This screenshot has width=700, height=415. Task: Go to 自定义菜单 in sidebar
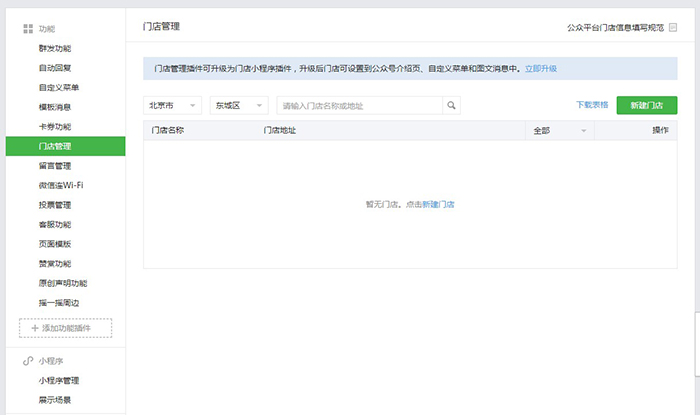coord(58,88)
